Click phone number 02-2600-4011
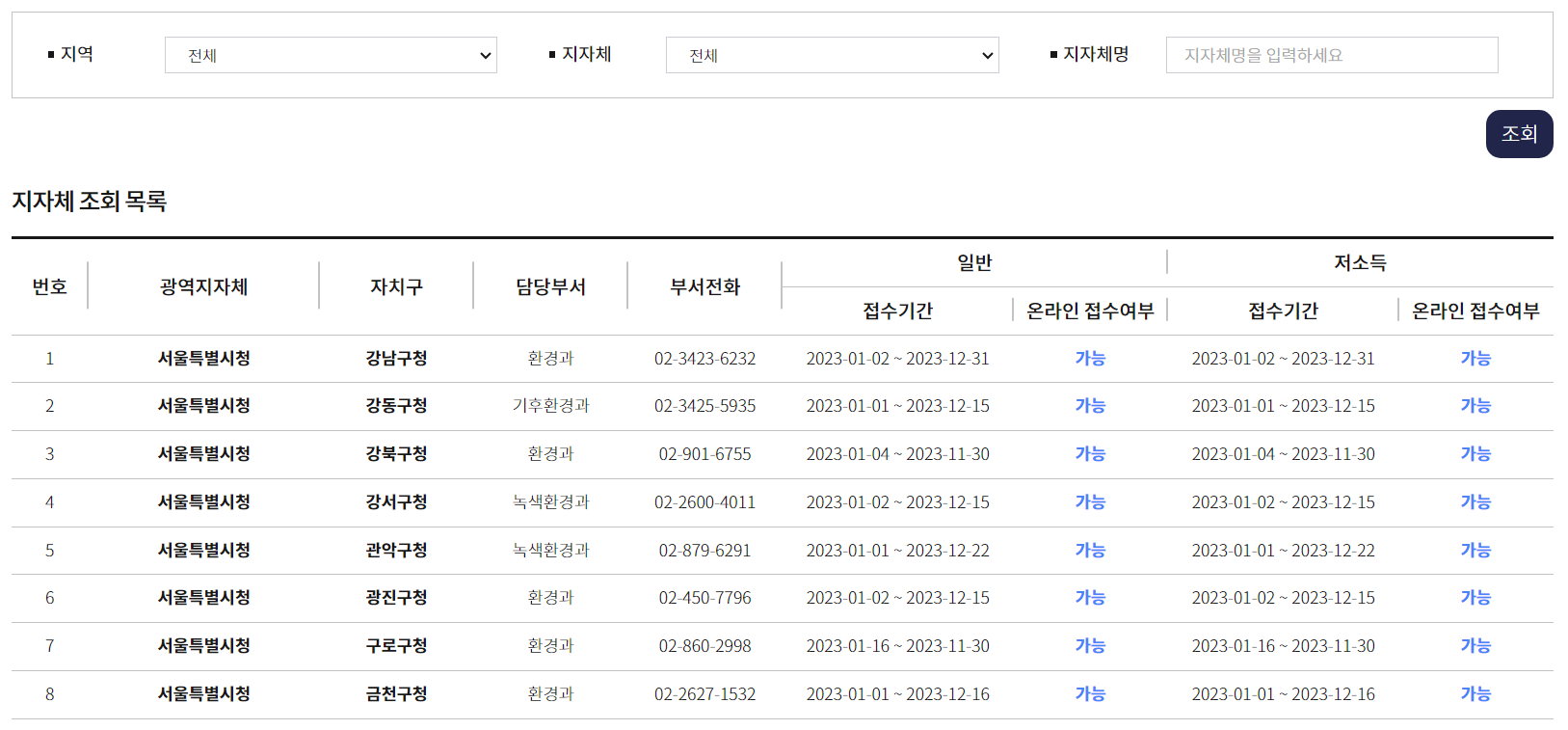 pos(704,502)
